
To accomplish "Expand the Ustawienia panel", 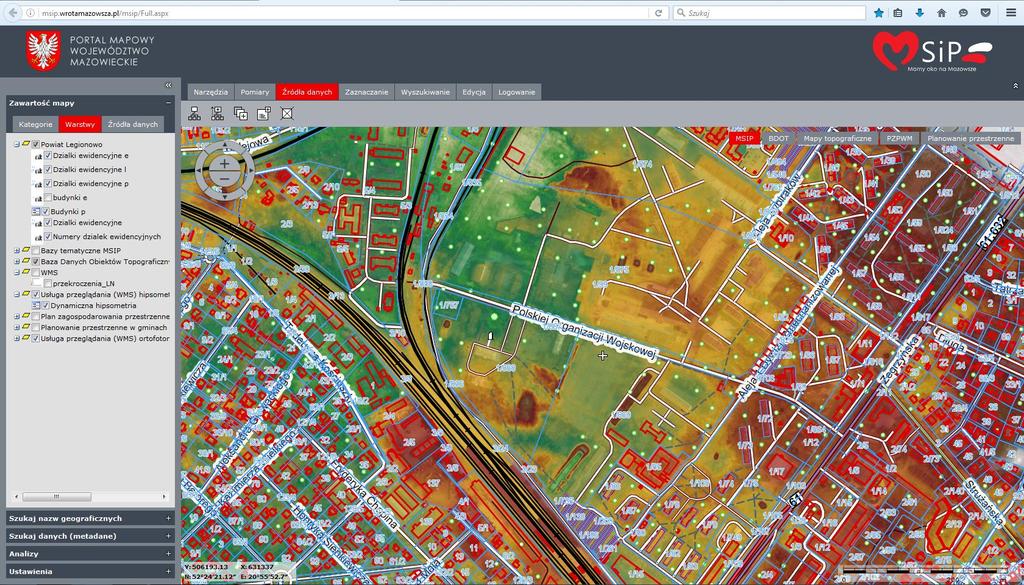I will coord(91,571).
